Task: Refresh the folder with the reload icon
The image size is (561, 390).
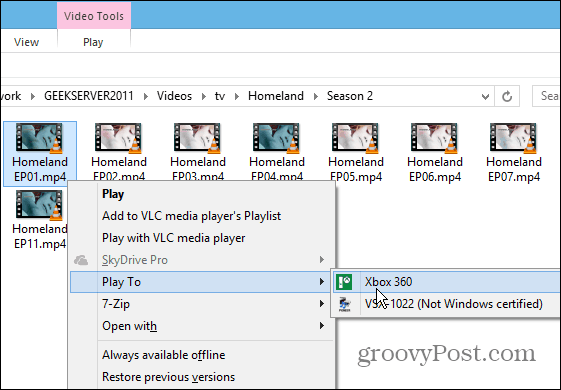Action: (507, 96)
